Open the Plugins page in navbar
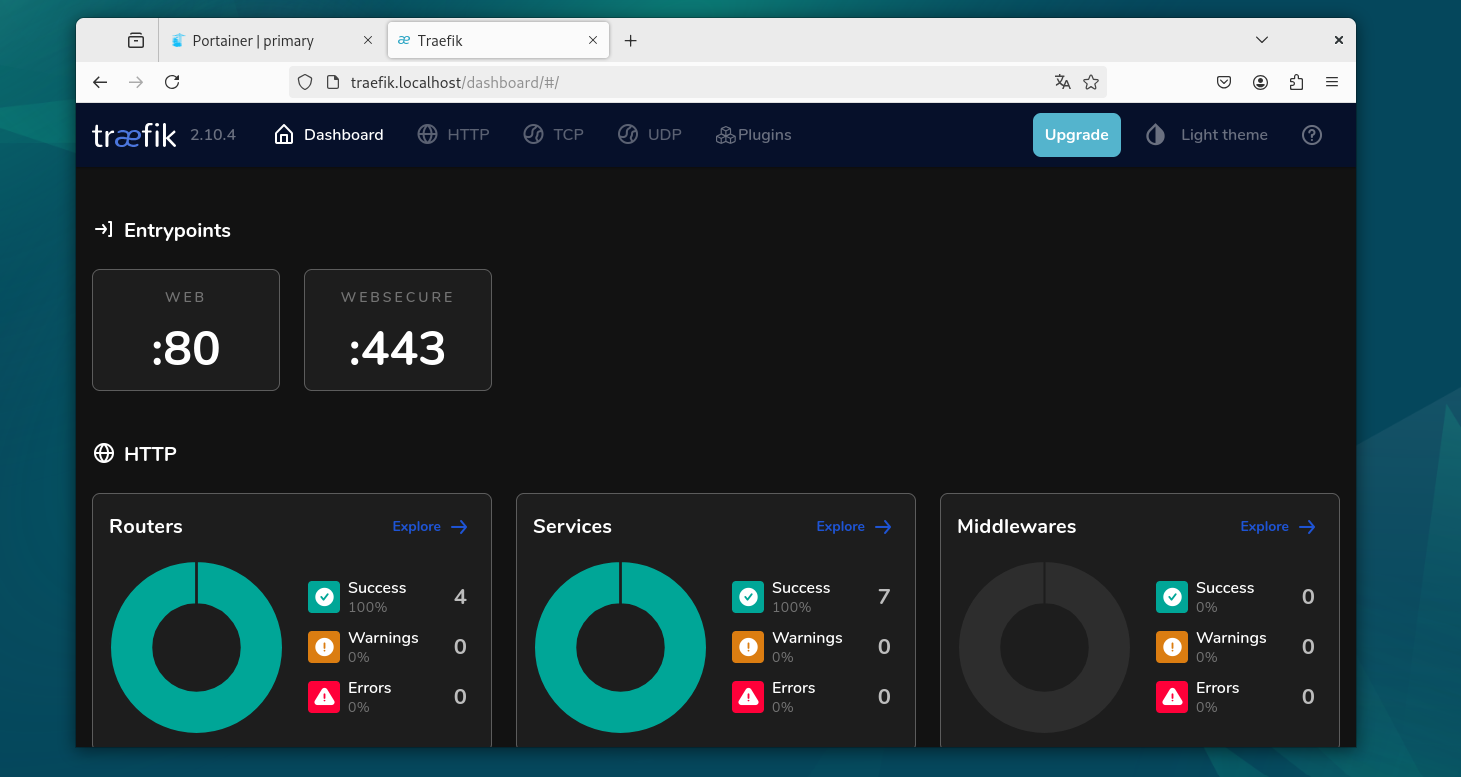Image resolution: width=1461 pixels, height=777 pixels. click(754, 135)
